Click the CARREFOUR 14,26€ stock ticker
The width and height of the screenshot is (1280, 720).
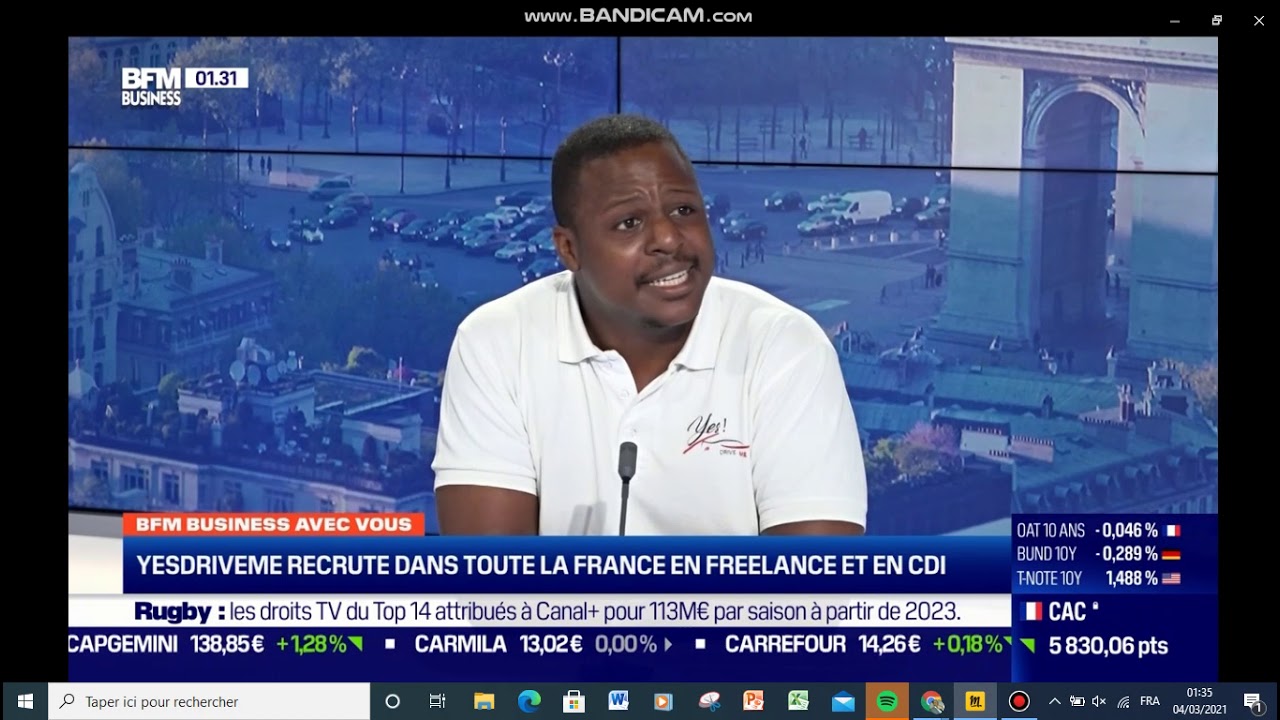(869, 644)
